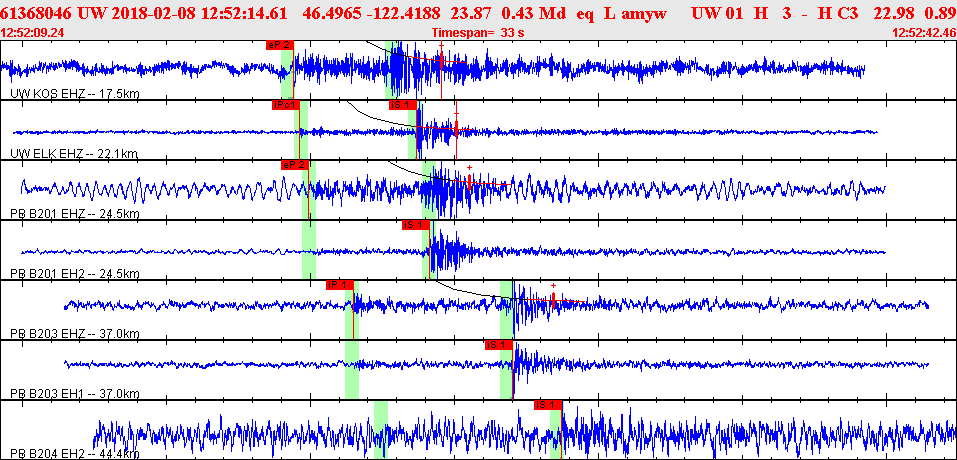The image size is (957, 460).
Task: Click the green P window on B203 EH1 trace
Action: pos(352,369)
